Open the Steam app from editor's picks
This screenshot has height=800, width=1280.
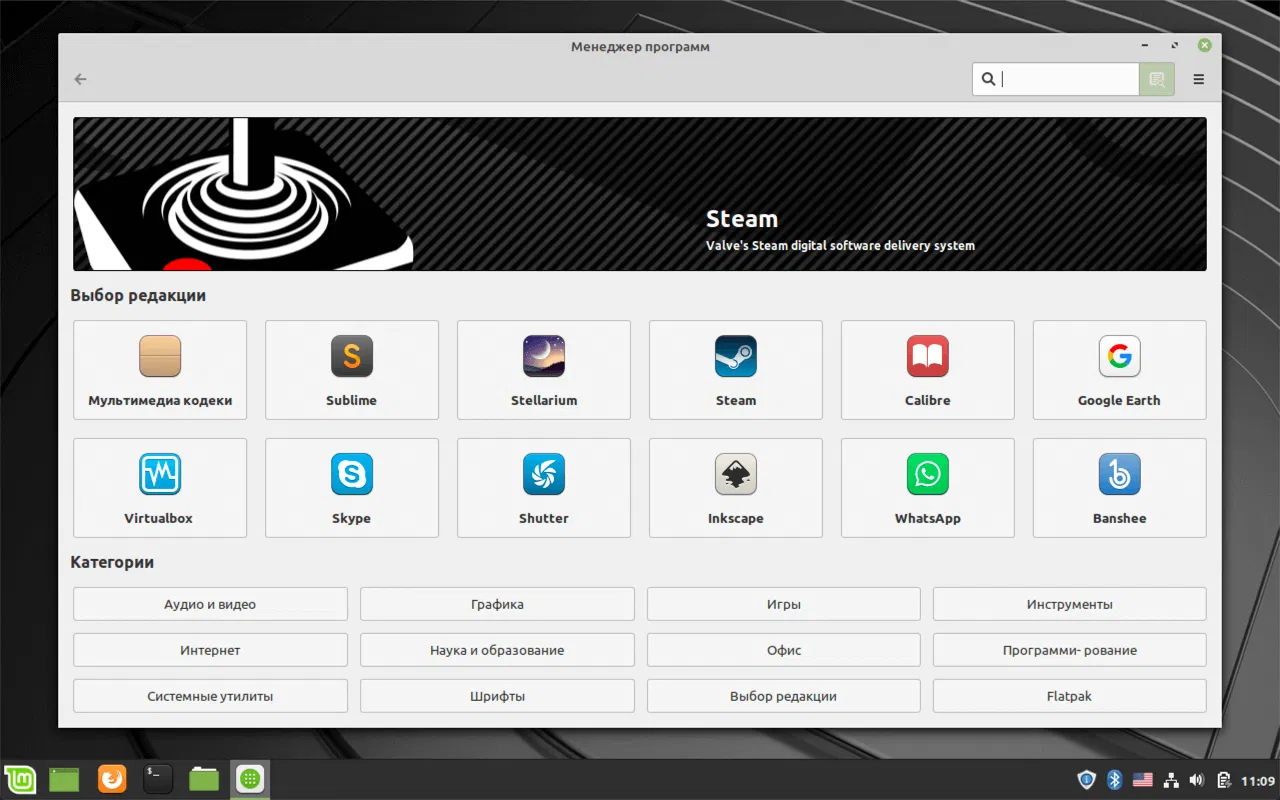click(735, 370)
